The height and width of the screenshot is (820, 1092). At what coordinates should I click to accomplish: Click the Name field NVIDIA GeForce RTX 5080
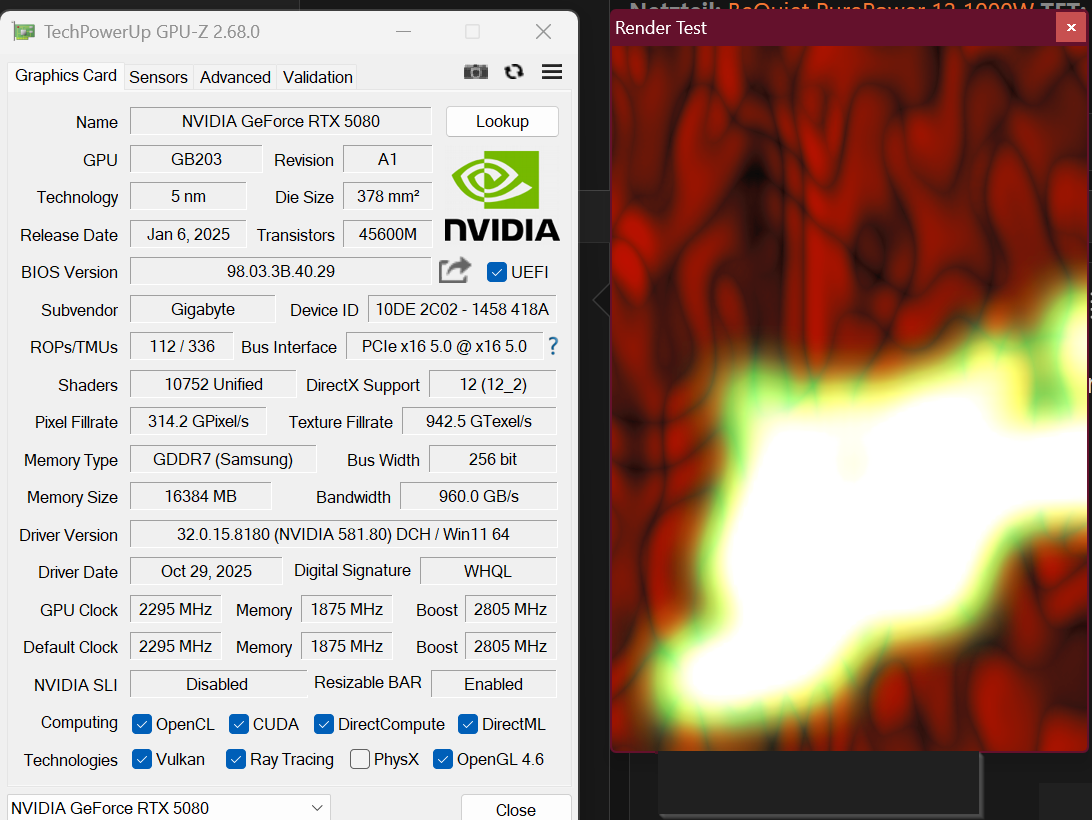pos(281,121)
